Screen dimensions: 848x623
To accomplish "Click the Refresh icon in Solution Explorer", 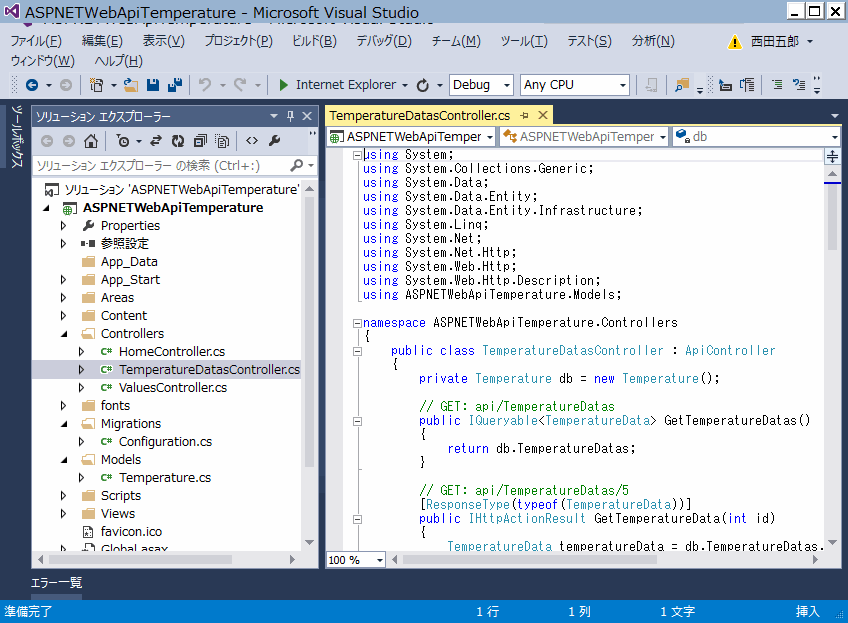I will (178, 141).
